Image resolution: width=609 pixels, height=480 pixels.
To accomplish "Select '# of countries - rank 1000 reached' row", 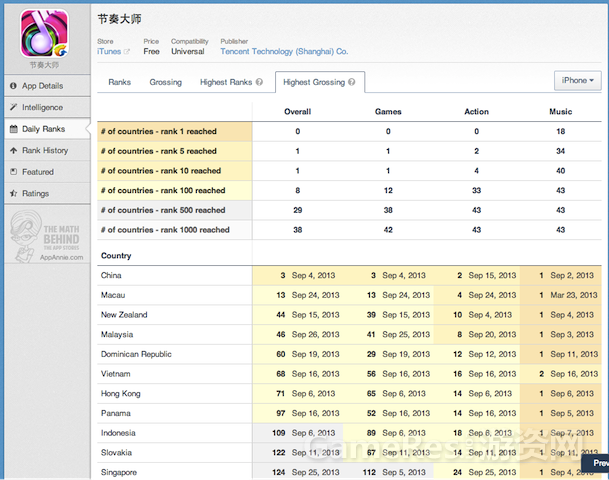I will pyautogui.click(x=349, y=230).
